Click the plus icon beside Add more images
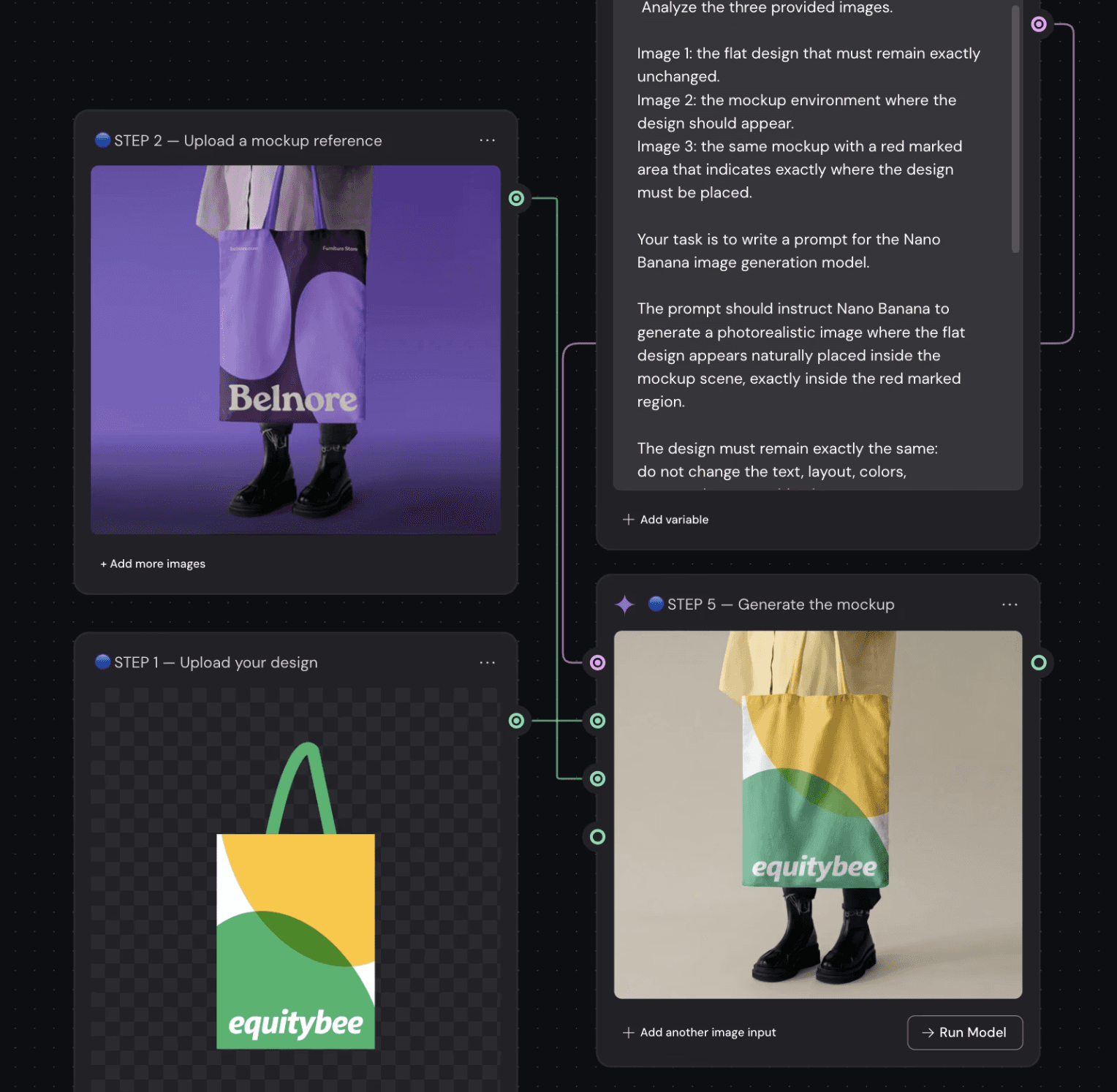 pyautogui.click(x=105, y=564)
